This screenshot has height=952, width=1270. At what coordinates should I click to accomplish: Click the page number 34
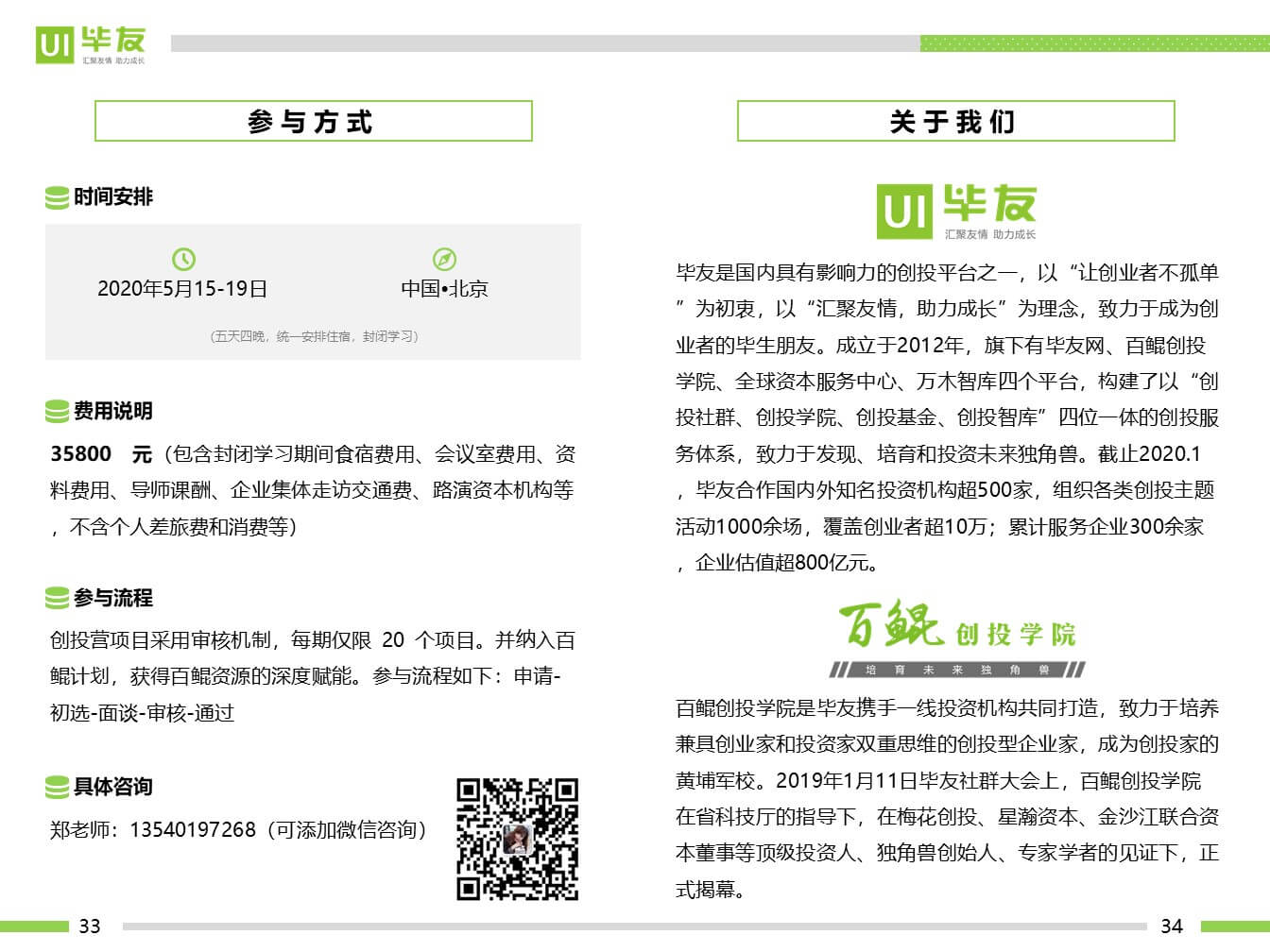(1172, 926)
